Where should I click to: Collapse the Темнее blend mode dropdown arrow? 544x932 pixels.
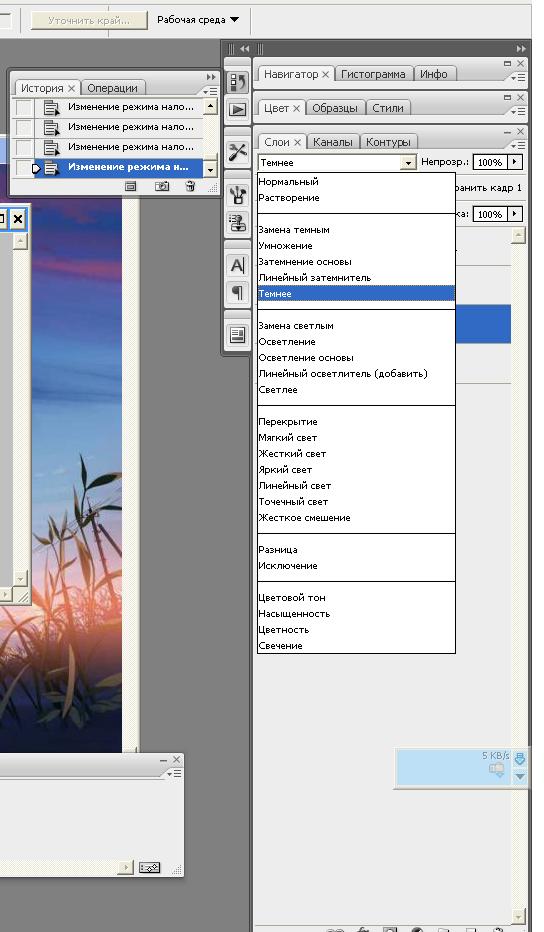(x=408, y=162)
